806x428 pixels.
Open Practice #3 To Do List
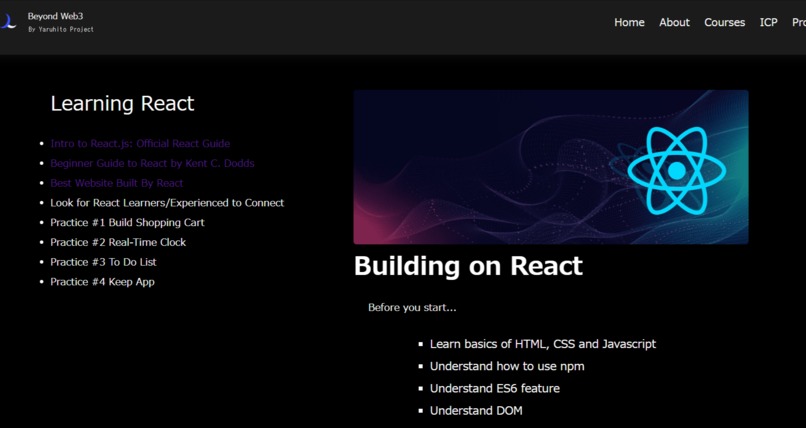(x=103, y=262)
